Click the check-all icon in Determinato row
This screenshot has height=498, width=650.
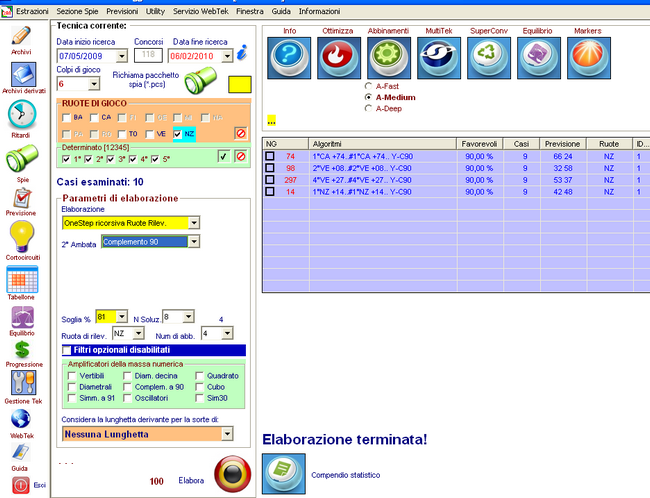point(224,156)
